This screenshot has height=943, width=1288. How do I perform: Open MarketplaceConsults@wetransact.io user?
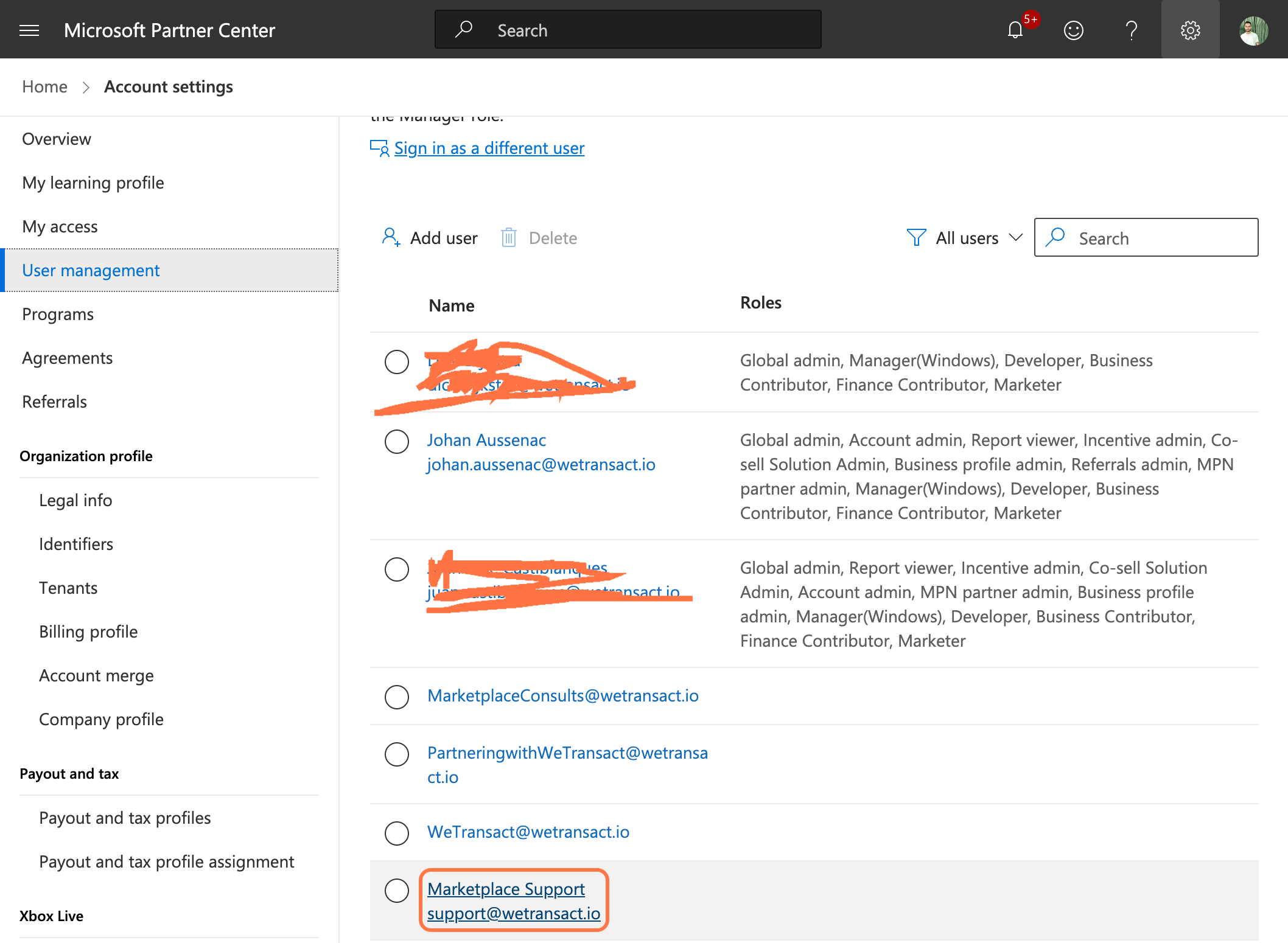[563, 695]
